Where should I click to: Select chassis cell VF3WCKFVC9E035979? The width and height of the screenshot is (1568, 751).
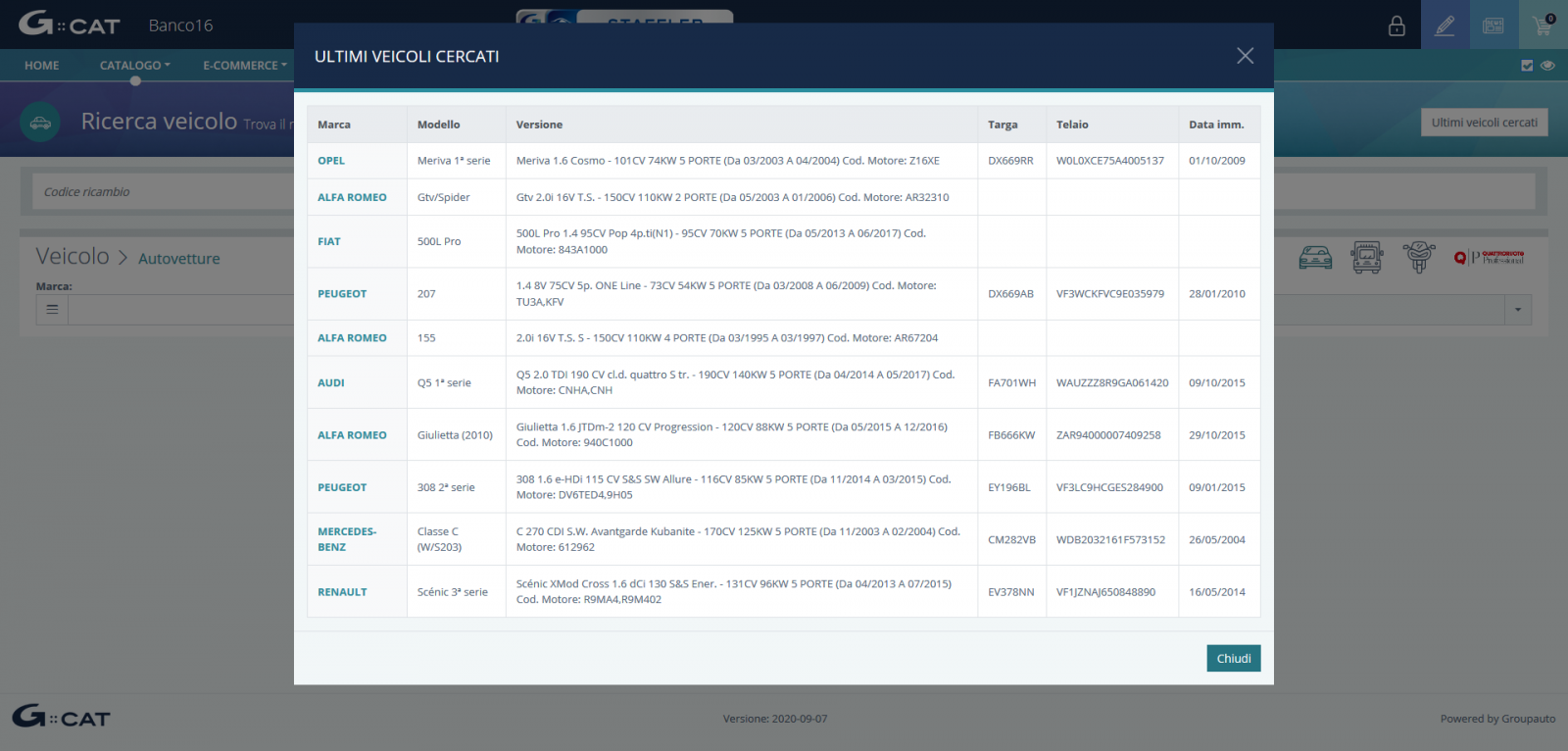coord(1110,294)
